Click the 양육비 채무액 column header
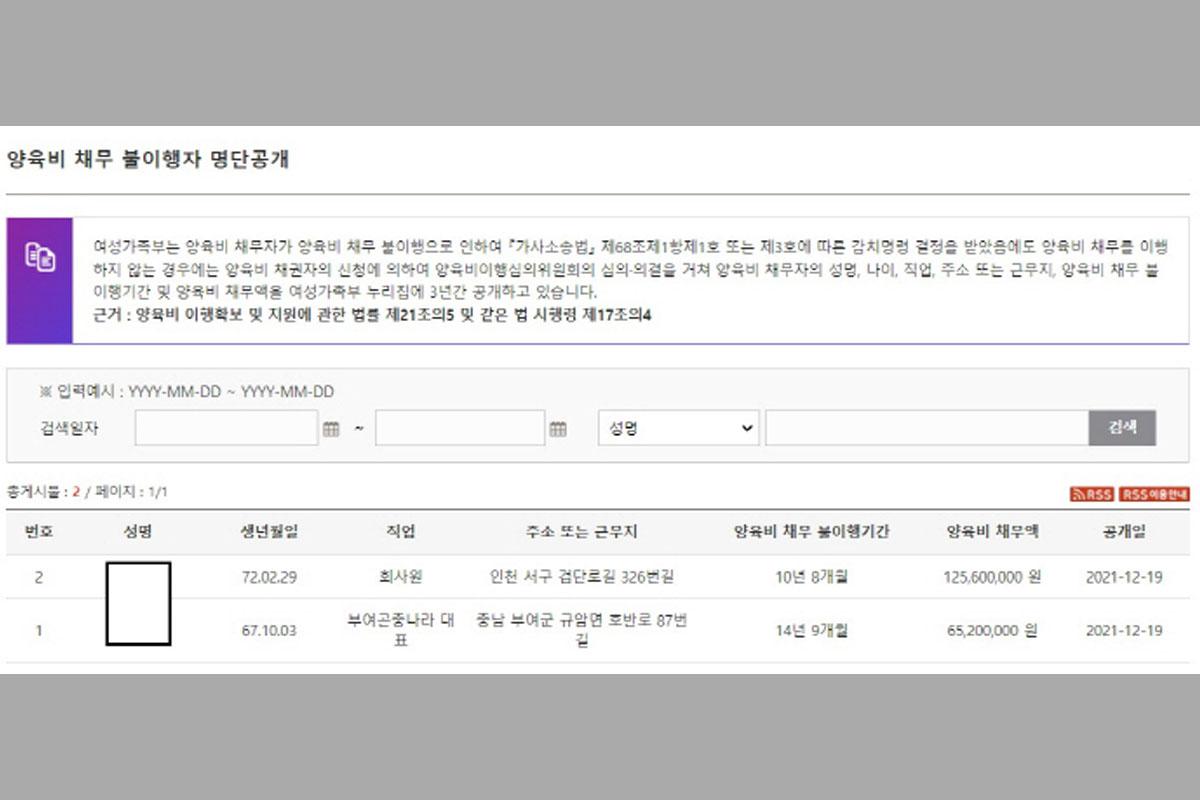The image size is (1200, 800). point(992,532)
